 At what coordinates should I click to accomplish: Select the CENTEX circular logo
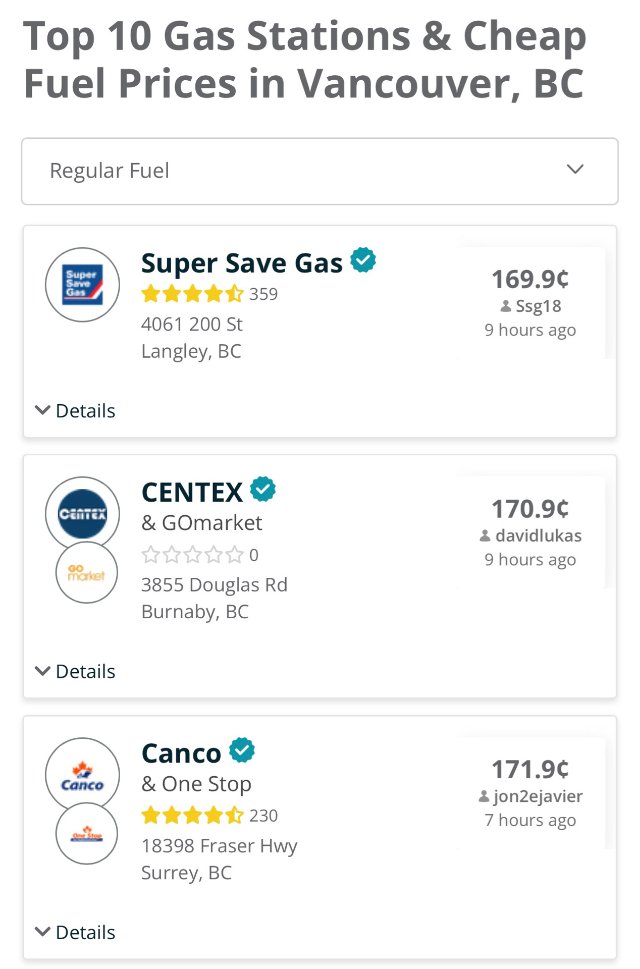(82, 514)
